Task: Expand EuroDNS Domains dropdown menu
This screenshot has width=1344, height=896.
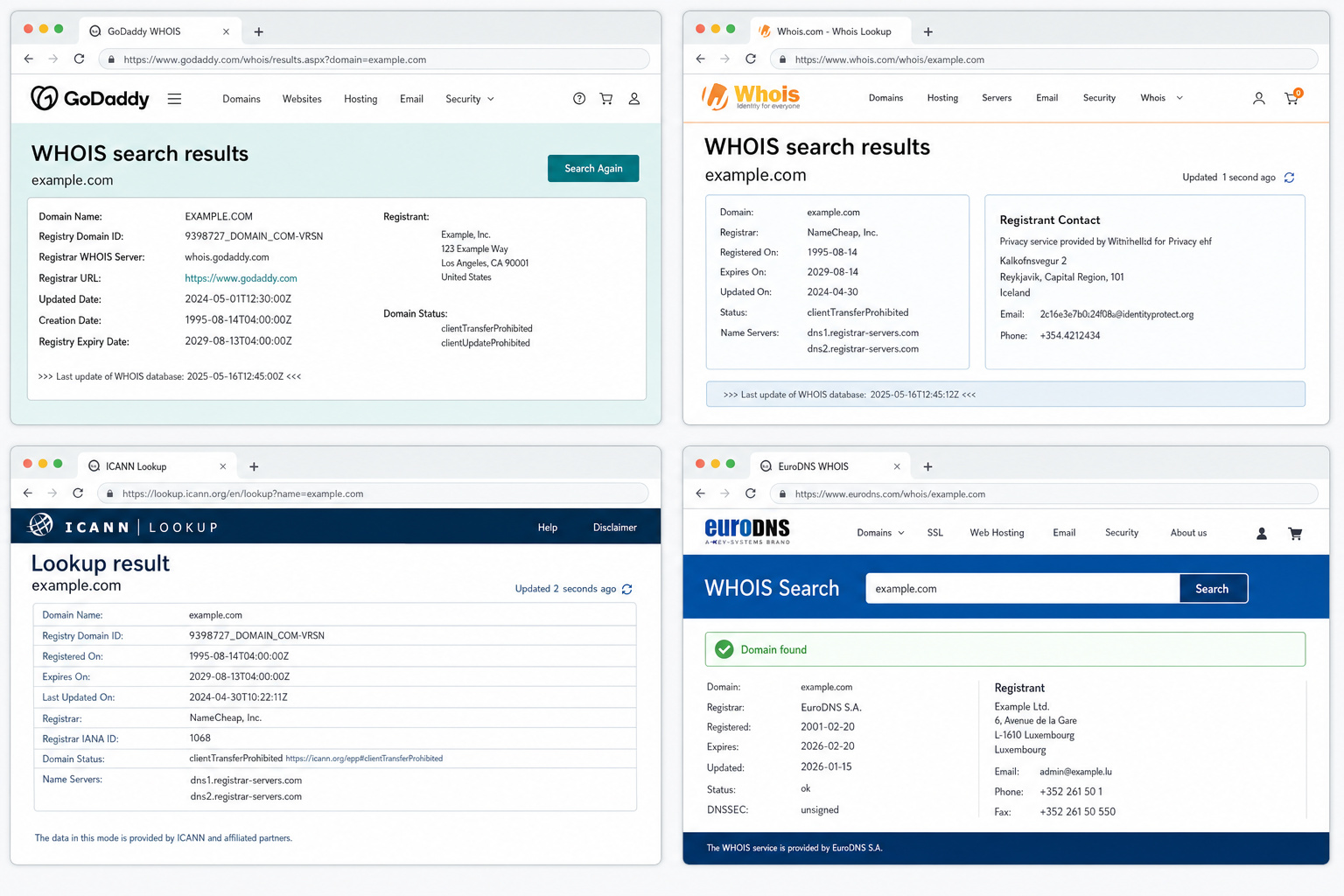Action: [x=880, y=533]
